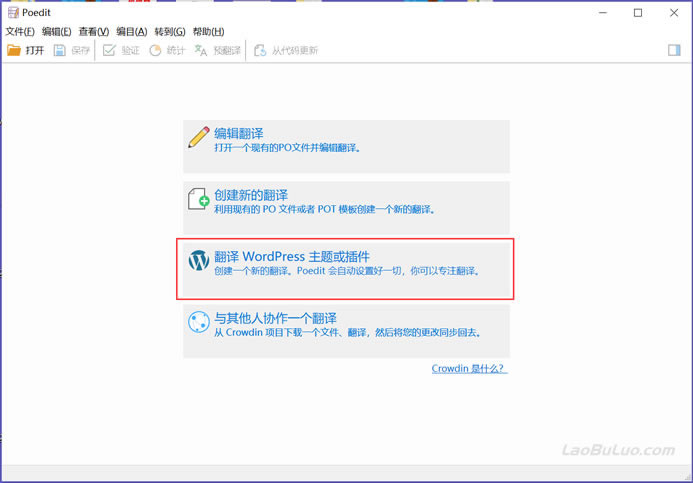Click the 统计 toolbar label

pyautogui.click(x=176, y=50)
